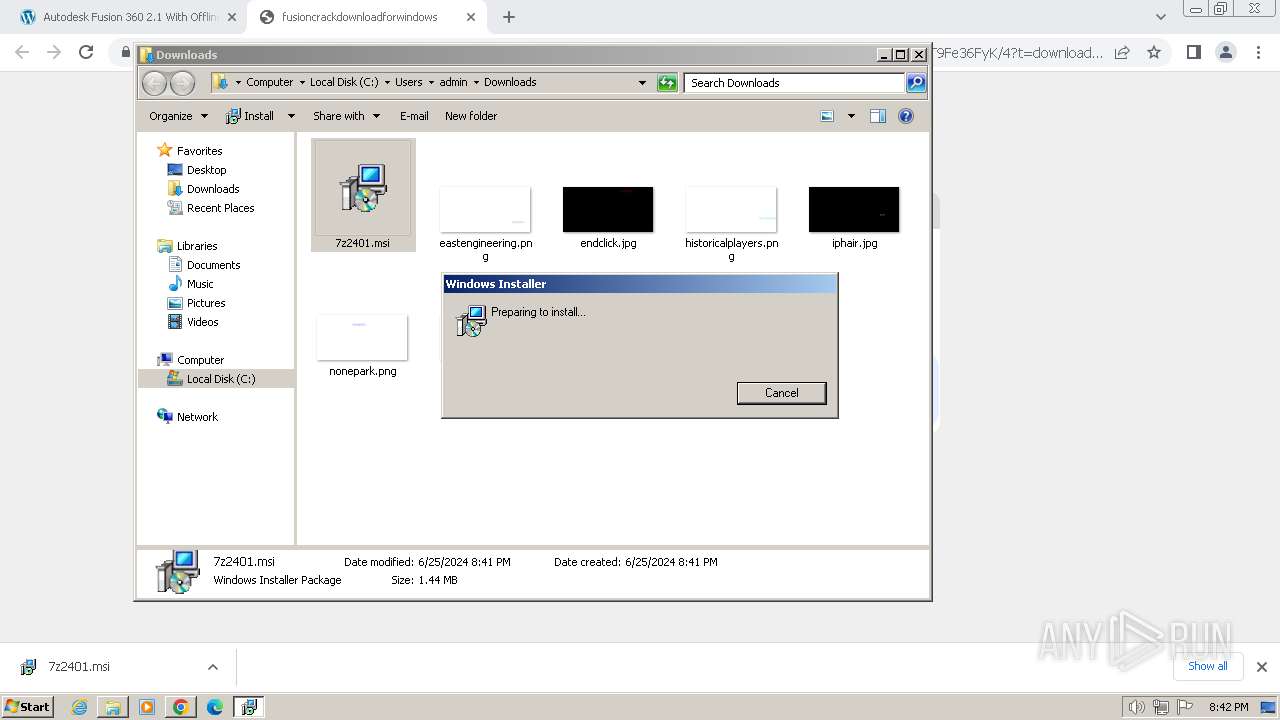
Task: Click Computer in the address path
Action: [269, 82]
